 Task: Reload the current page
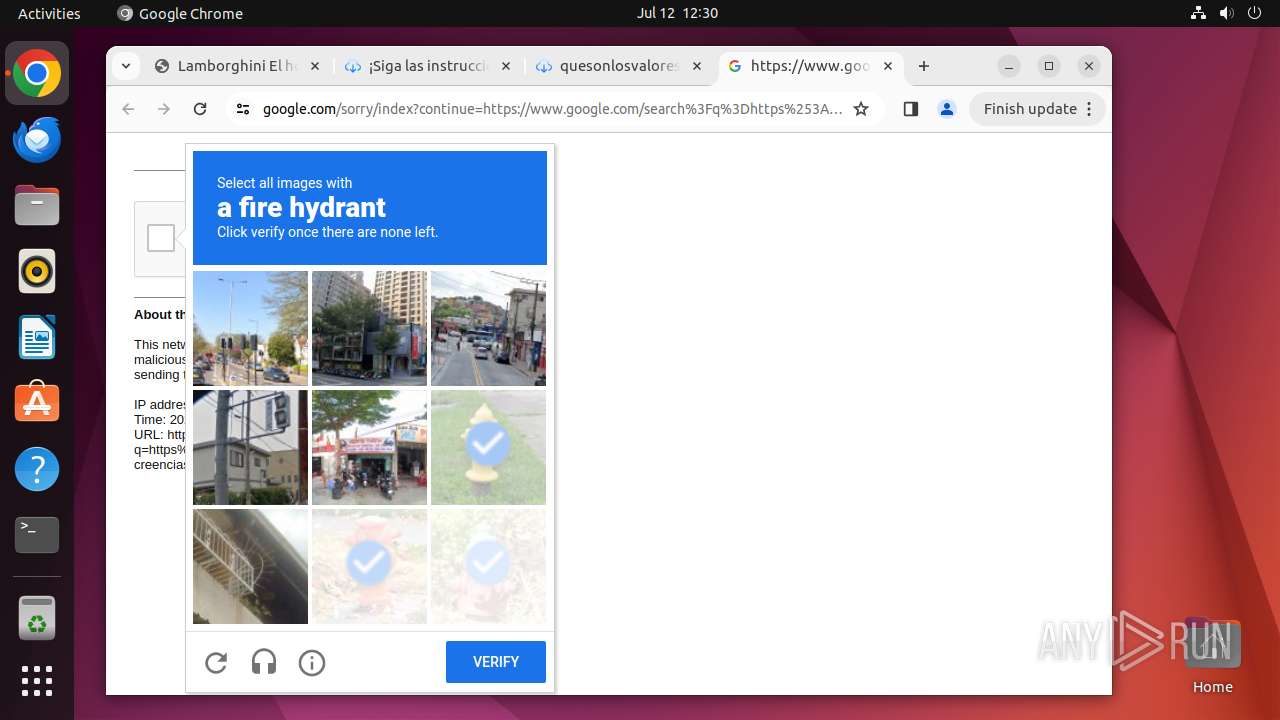point(200,109)
